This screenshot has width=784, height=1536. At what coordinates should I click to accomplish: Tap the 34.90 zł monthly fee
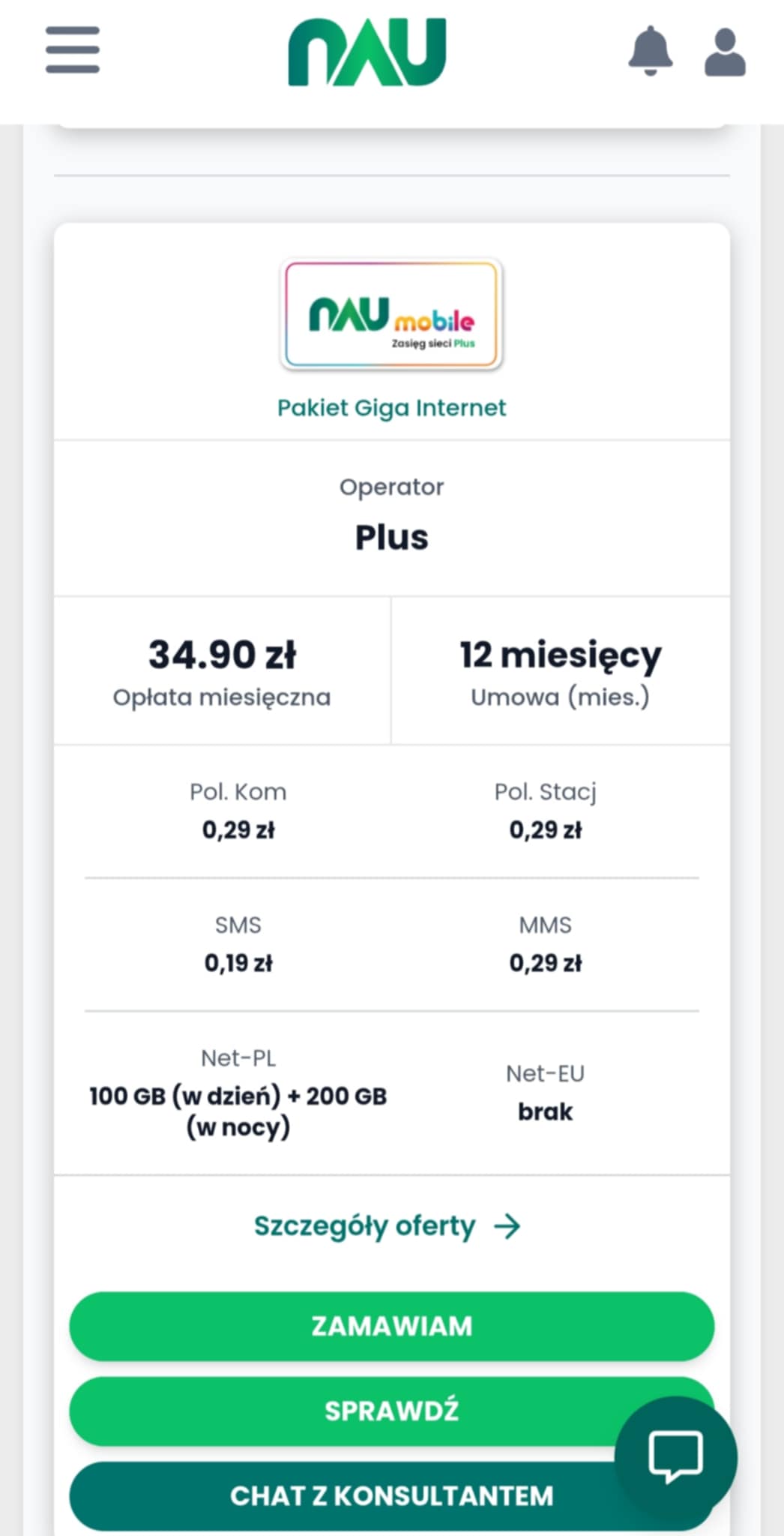click(222, 655)
